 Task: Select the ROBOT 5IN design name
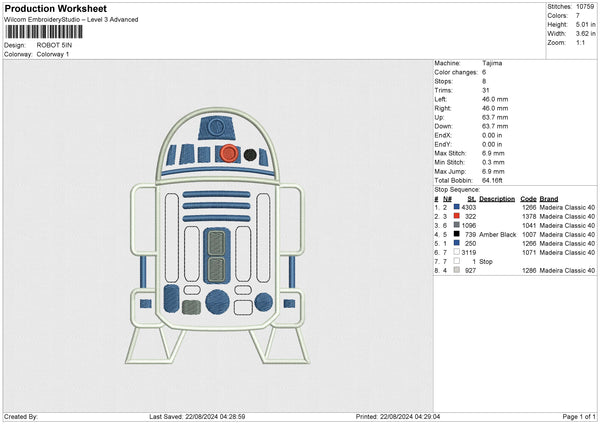coord(53,46)
